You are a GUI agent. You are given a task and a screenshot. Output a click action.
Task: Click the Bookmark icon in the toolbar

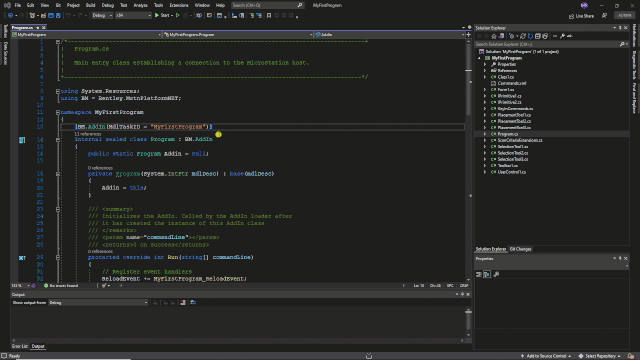tap(269, 16)
